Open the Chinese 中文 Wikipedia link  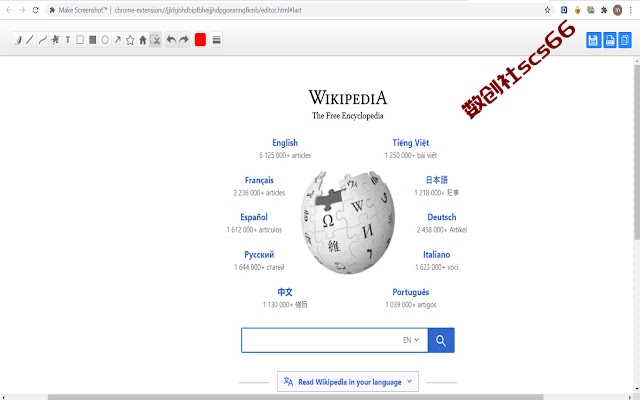pyautogui.click(x=285, y=292)
